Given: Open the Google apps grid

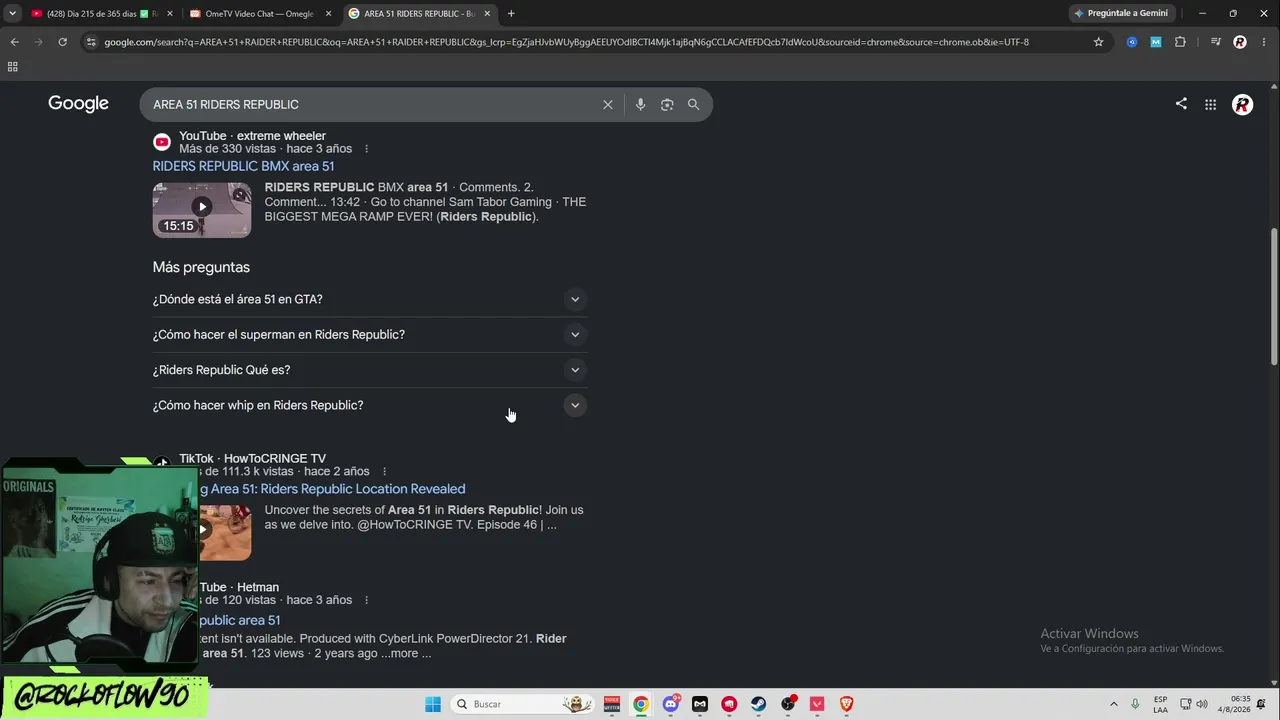Looking at the screenshot, I should [x=1210, y=104].
